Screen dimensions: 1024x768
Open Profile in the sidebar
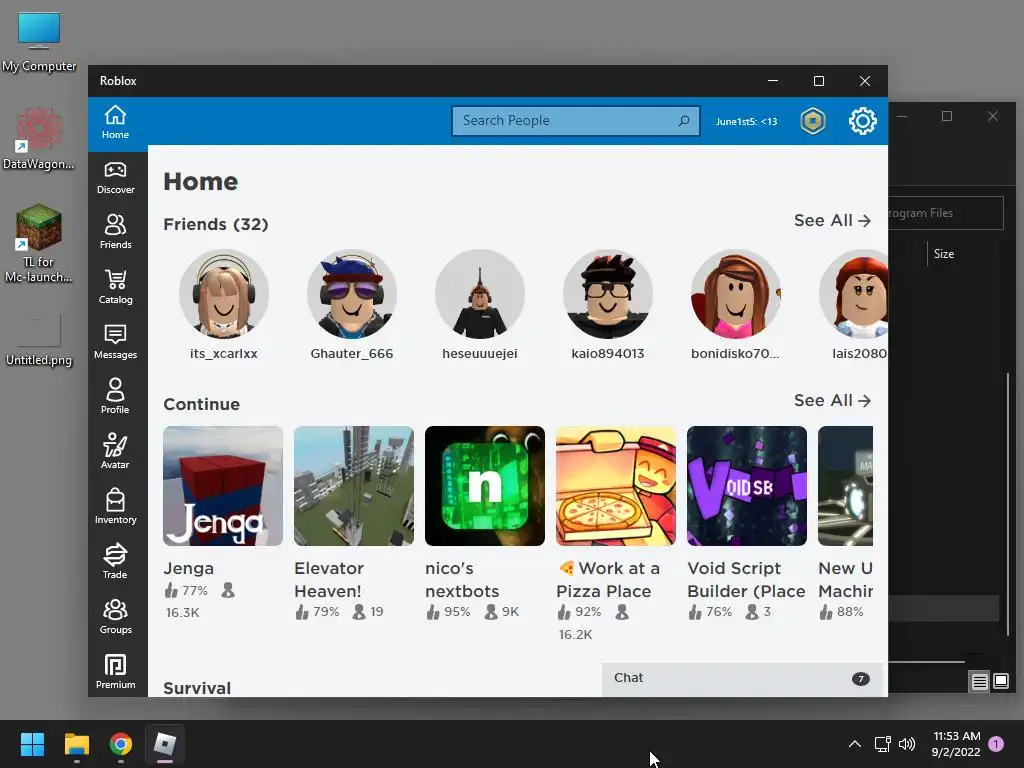pos(116,396)
